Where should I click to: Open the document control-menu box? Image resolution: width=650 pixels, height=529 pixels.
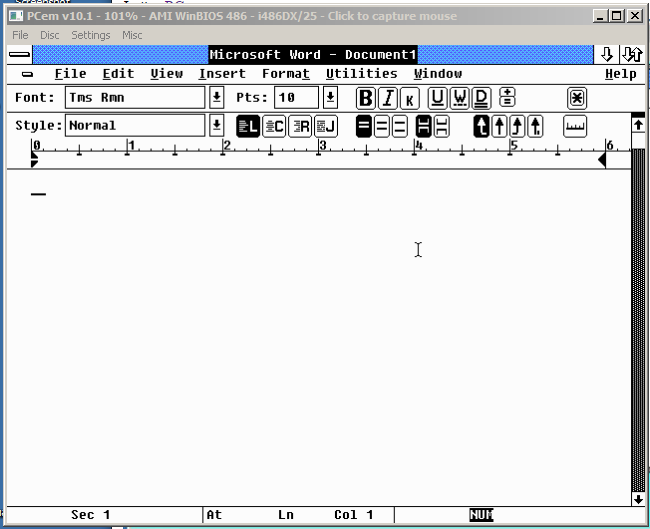pos(27,75)
